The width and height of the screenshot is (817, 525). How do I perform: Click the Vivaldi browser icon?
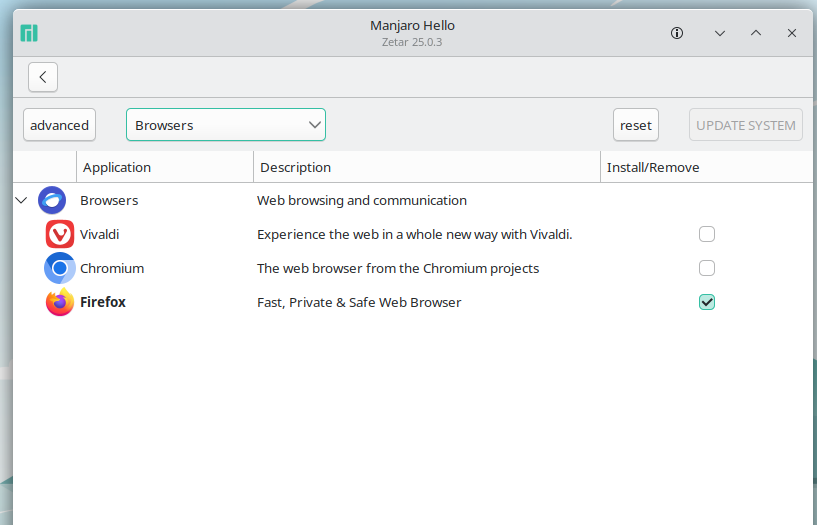(x=60, y=234)
